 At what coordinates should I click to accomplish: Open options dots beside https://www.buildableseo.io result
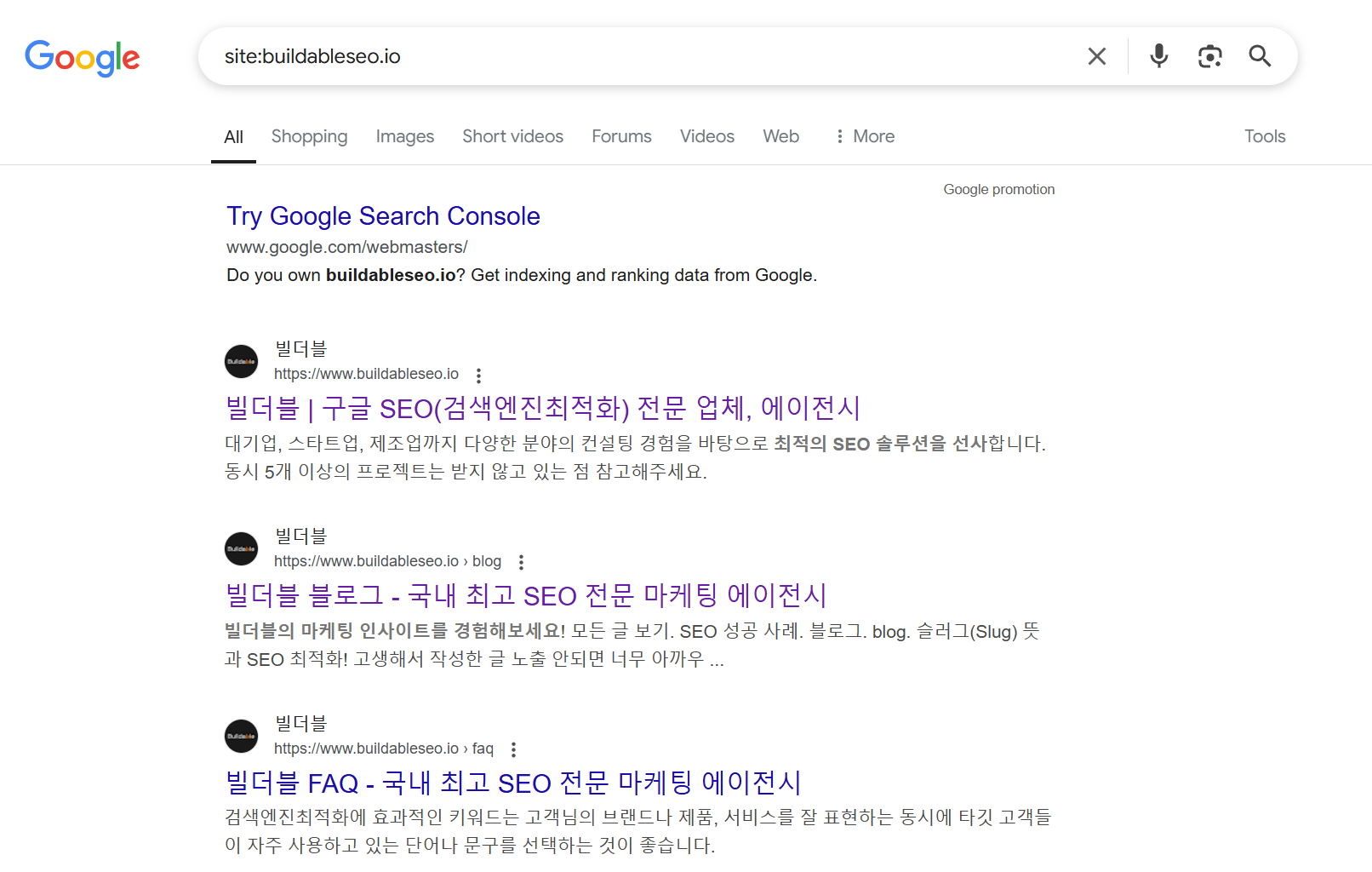pos(479,375)
